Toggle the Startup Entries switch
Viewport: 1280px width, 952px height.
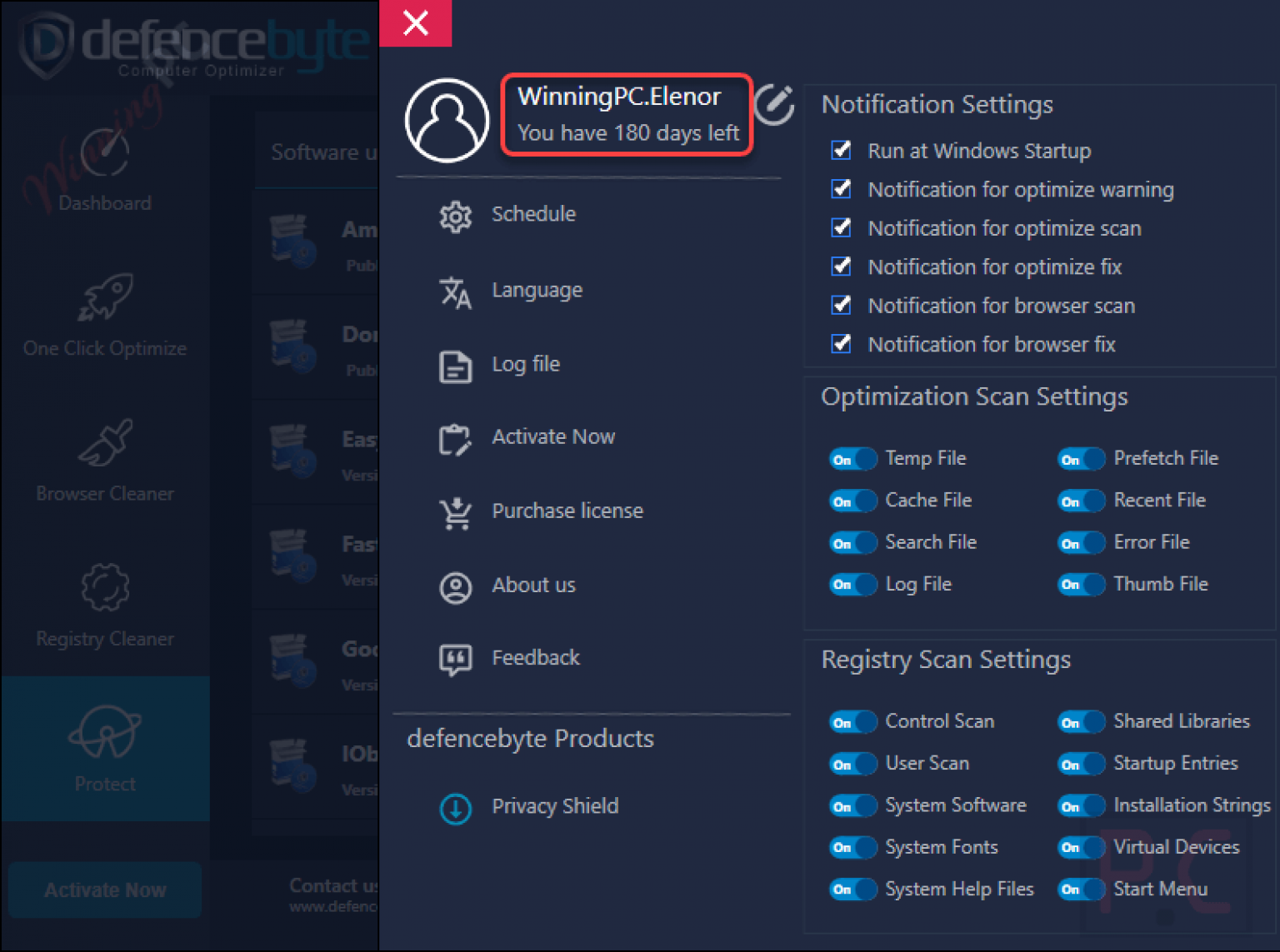click(1081, 764)
